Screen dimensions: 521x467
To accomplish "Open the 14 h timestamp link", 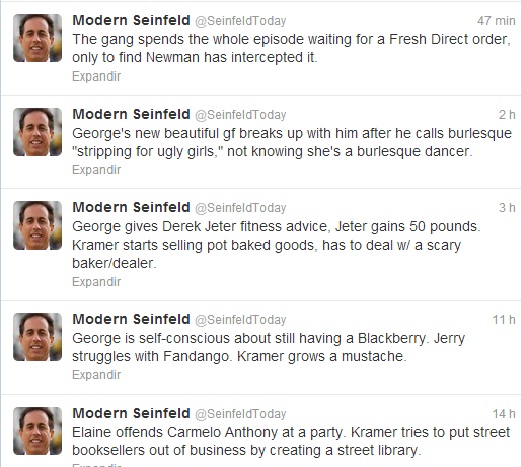I will point(504,414).
